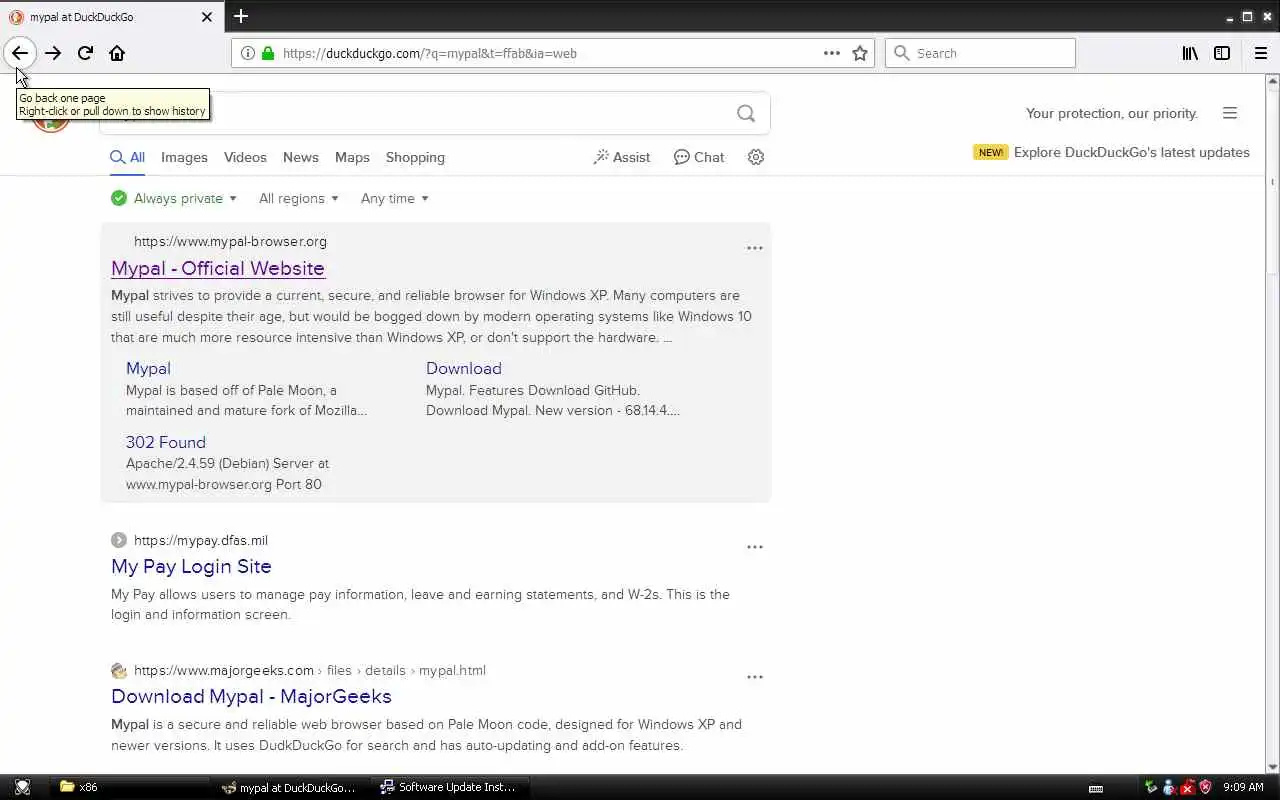1280x800 pixels.
Task: Switch to Maps results tab
Action: click(352, 157)
